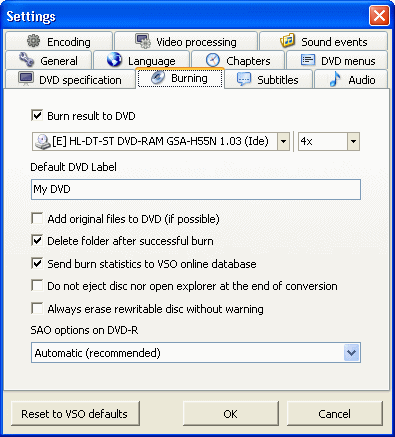Enable Add original files to DVD
This screenshot has width=395, height=437.
37,219
